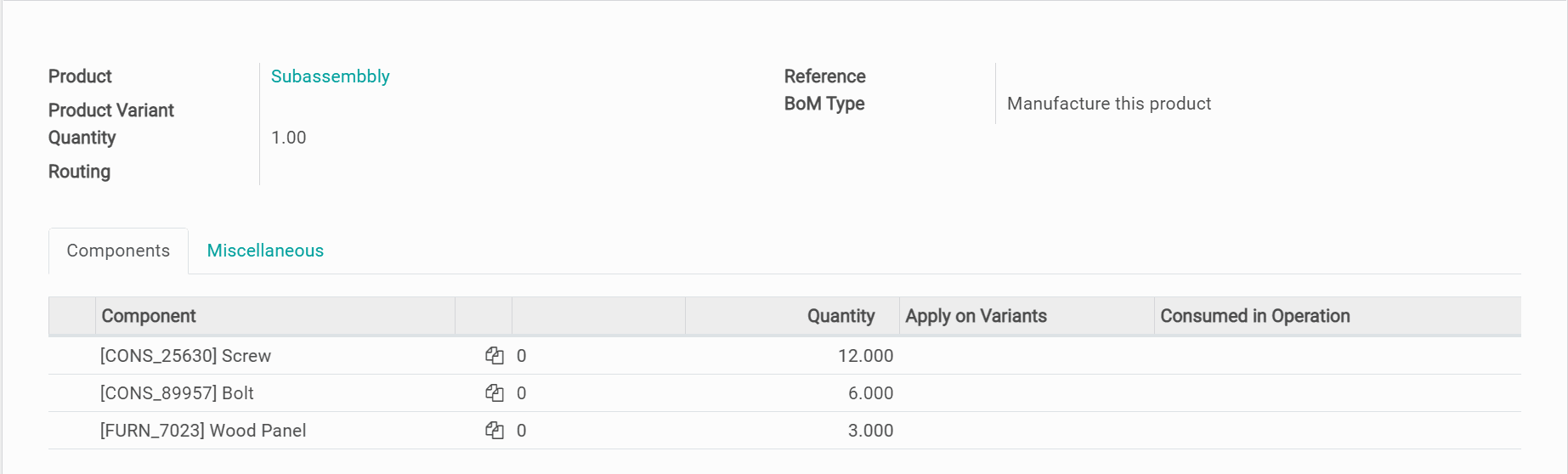Click the document icon in the Screw row

[494, 356]
